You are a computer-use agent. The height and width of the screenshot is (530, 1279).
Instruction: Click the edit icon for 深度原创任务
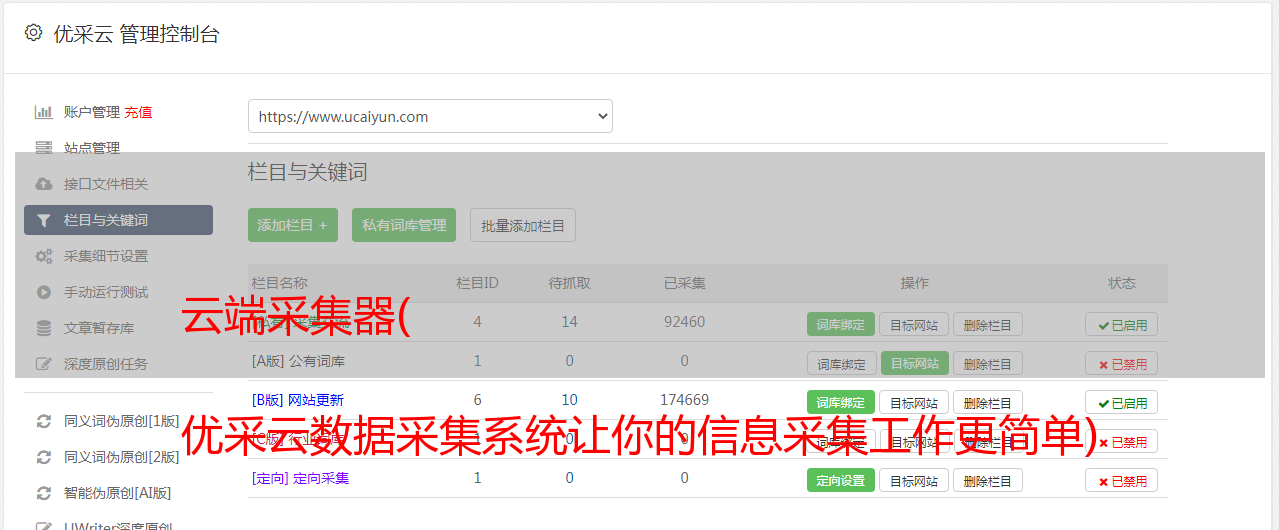(44, 364)
